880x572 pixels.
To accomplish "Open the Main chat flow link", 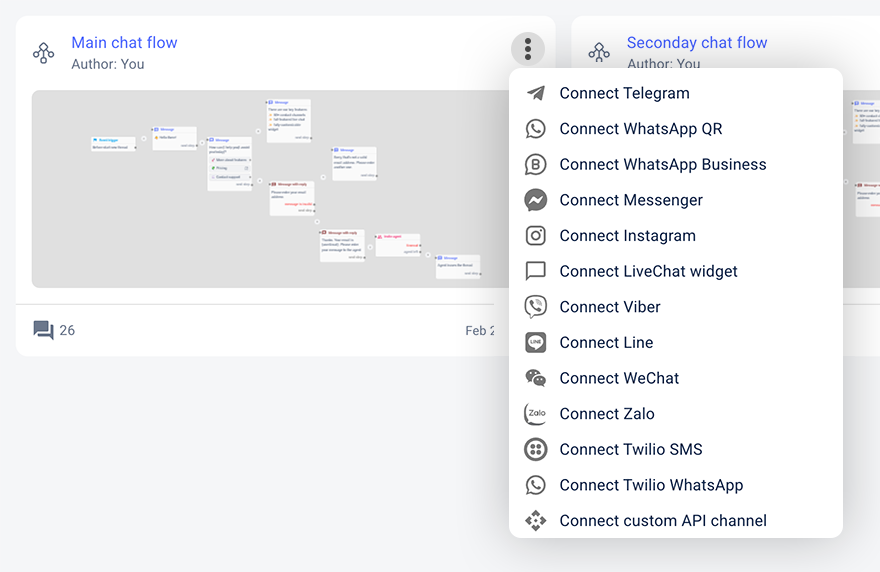I will click(x=124, y=43).
